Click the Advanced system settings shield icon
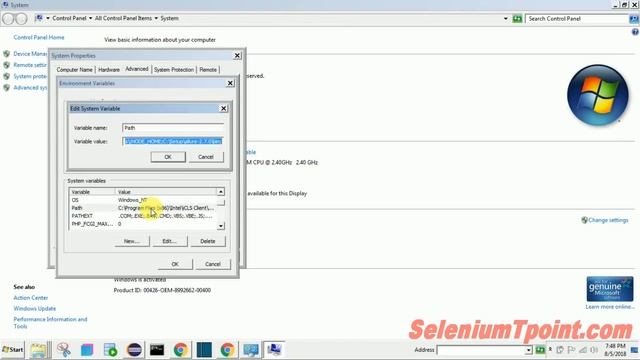This screenshot has height=360, width=640. (x=7, y=87)
